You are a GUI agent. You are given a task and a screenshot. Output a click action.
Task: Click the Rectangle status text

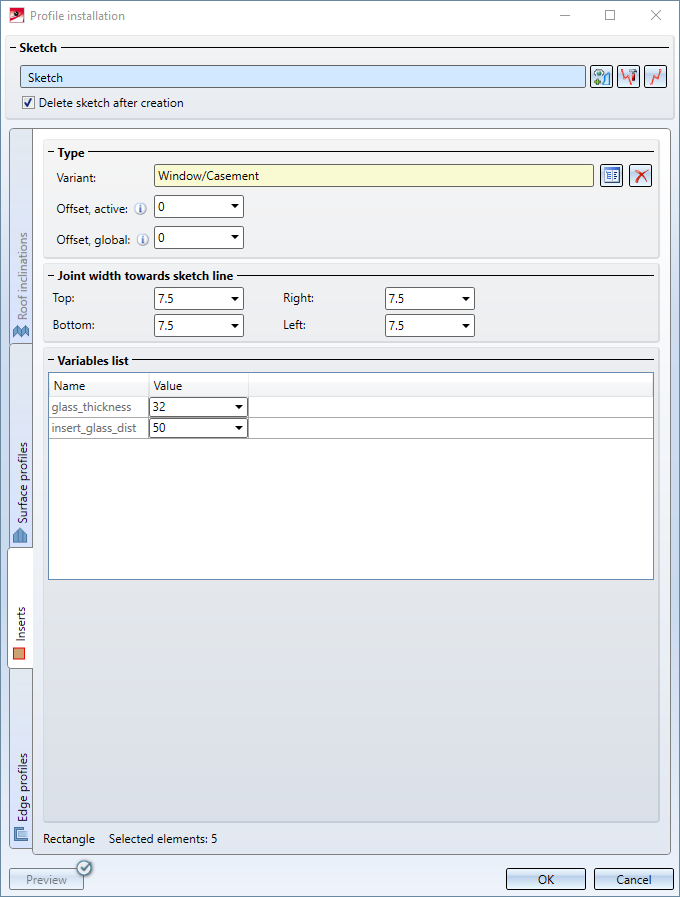pyautogui.click(x=69, y=839)
